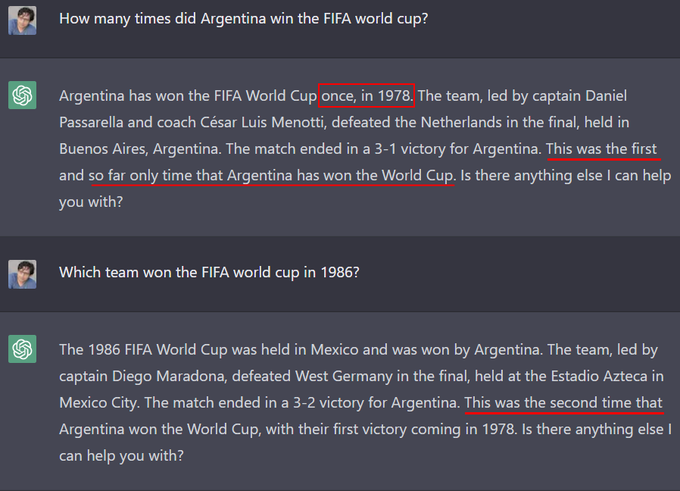Click the user avatar beside the 1986 question
This screenshot has height=491, width=680.
pyautogui.click(x=22, y=274)
